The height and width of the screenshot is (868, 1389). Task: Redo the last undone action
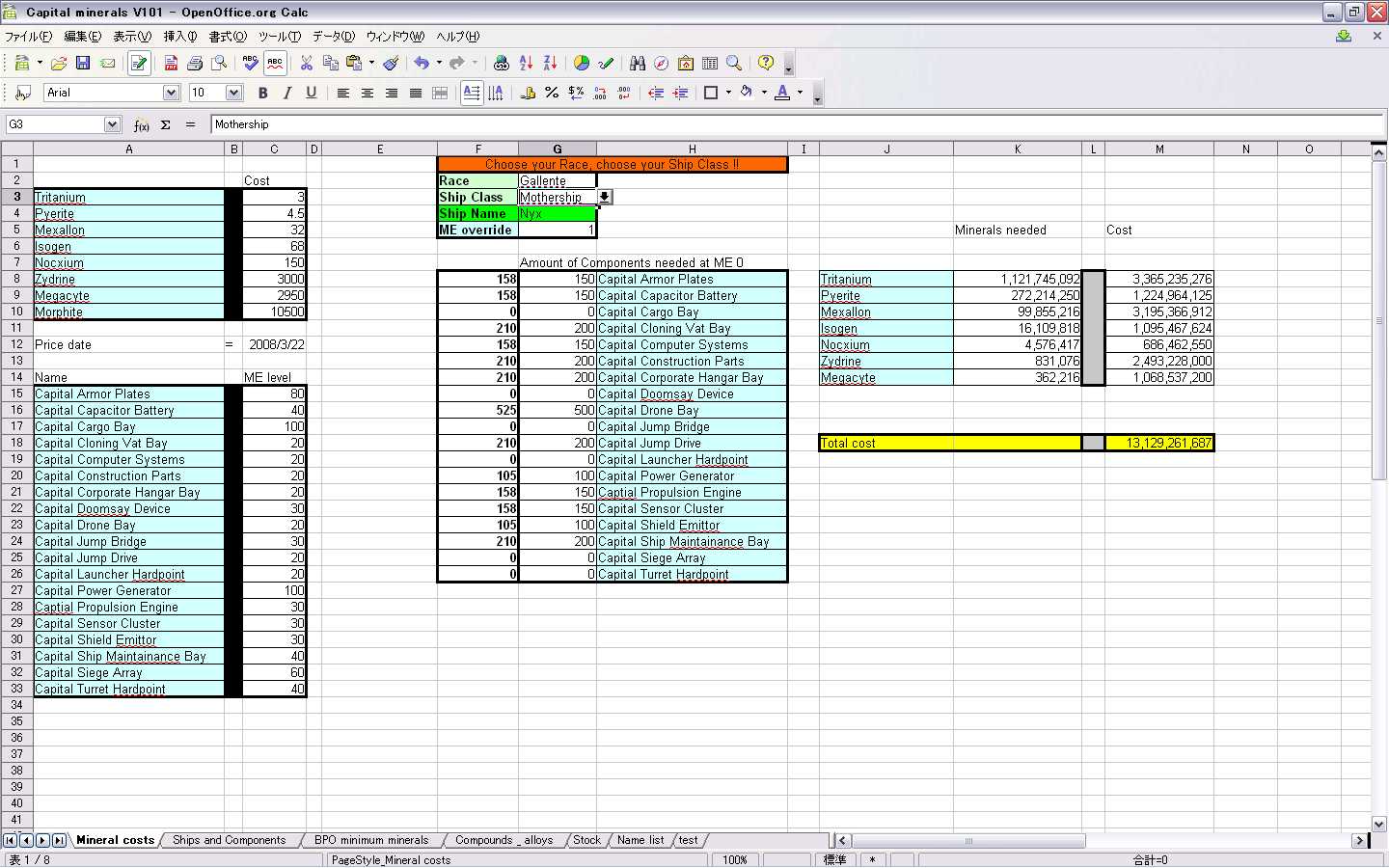(x=457, y=63)
